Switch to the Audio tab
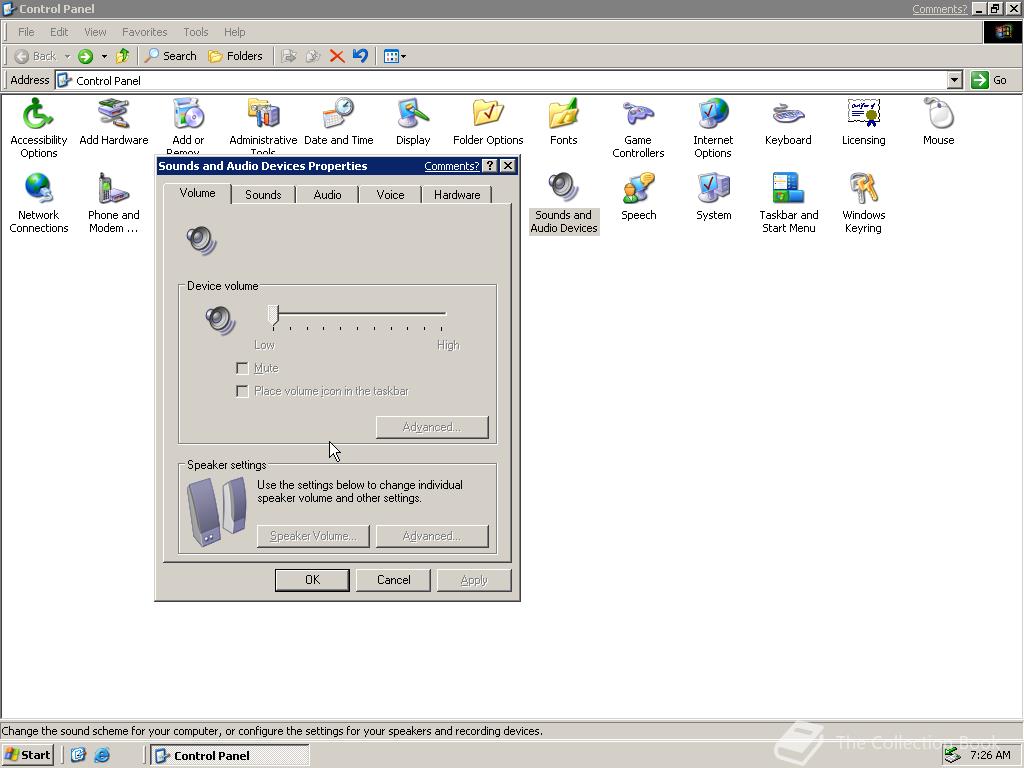Viewport: 1024px width, 768px height. (x=327, y=195)
